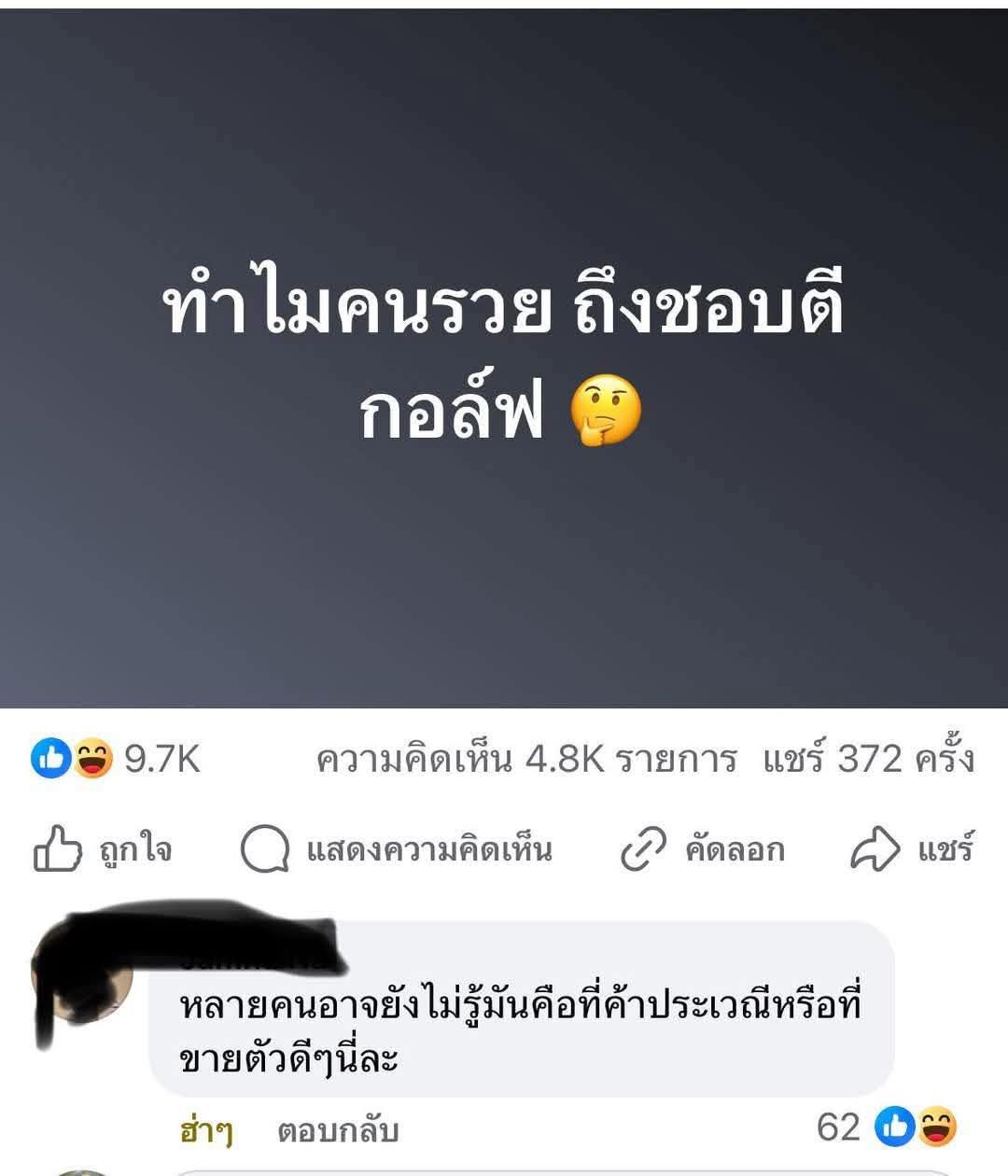The height and width of the screenshot is (1176, 1008).
Task: Toggle the ฮ่าๆ reaction on the comment
Action: click(x=206, y=1130)
